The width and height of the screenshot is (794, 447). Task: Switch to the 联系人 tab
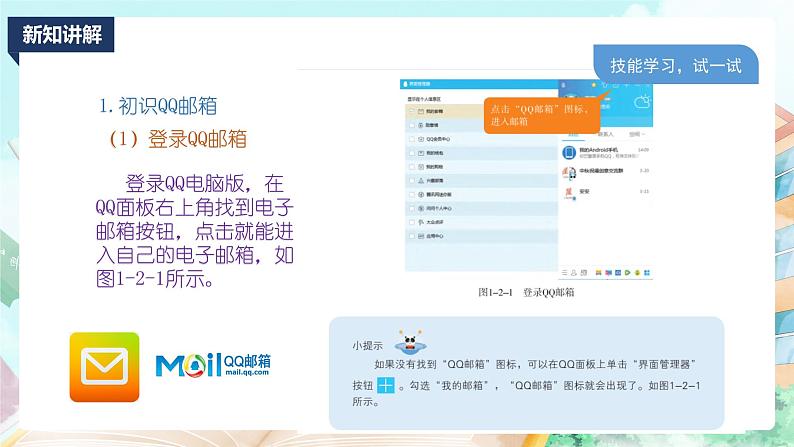click(606, 133)
